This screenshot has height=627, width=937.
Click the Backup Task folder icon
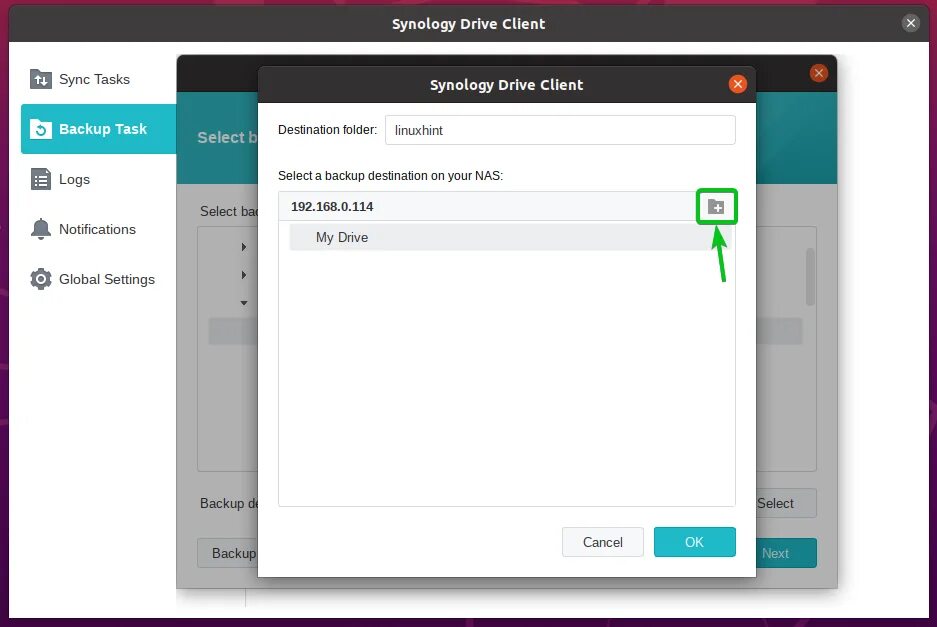41,129
